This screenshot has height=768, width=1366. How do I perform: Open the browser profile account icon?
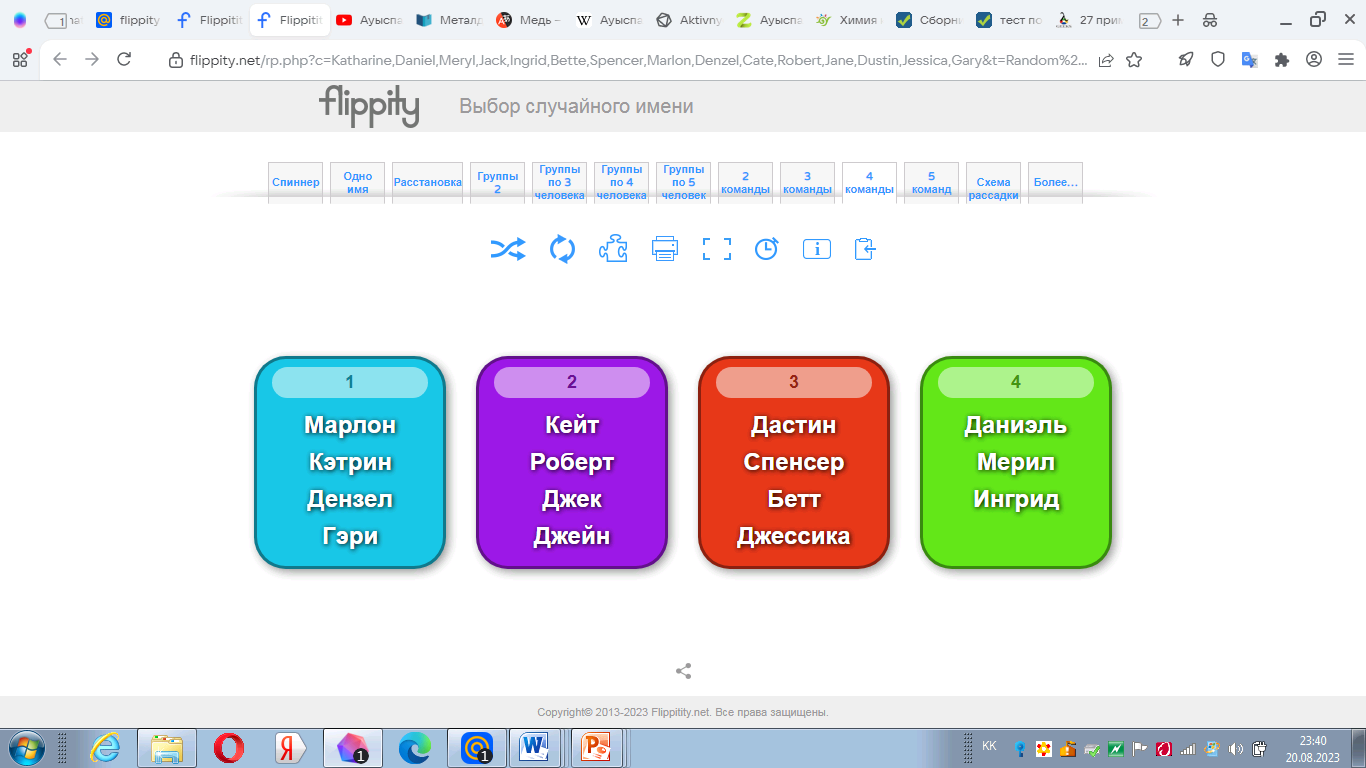click(x=1314, y=60)
